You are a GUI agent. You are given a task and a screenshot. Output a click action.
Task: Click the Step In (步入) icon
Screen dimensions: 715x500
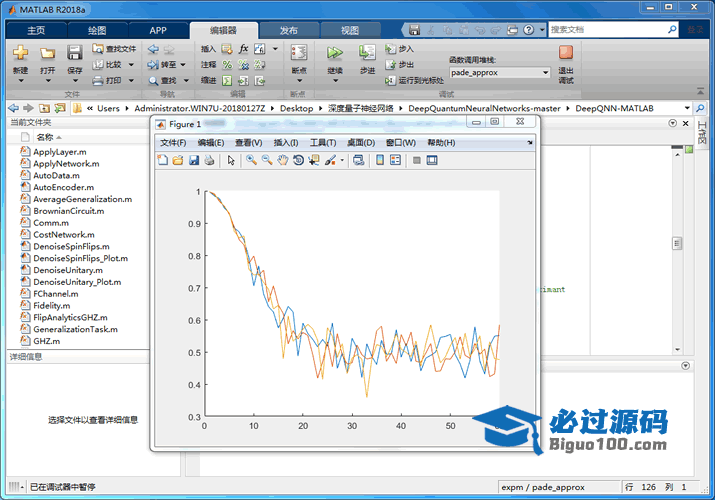click(x=390, y=48)
